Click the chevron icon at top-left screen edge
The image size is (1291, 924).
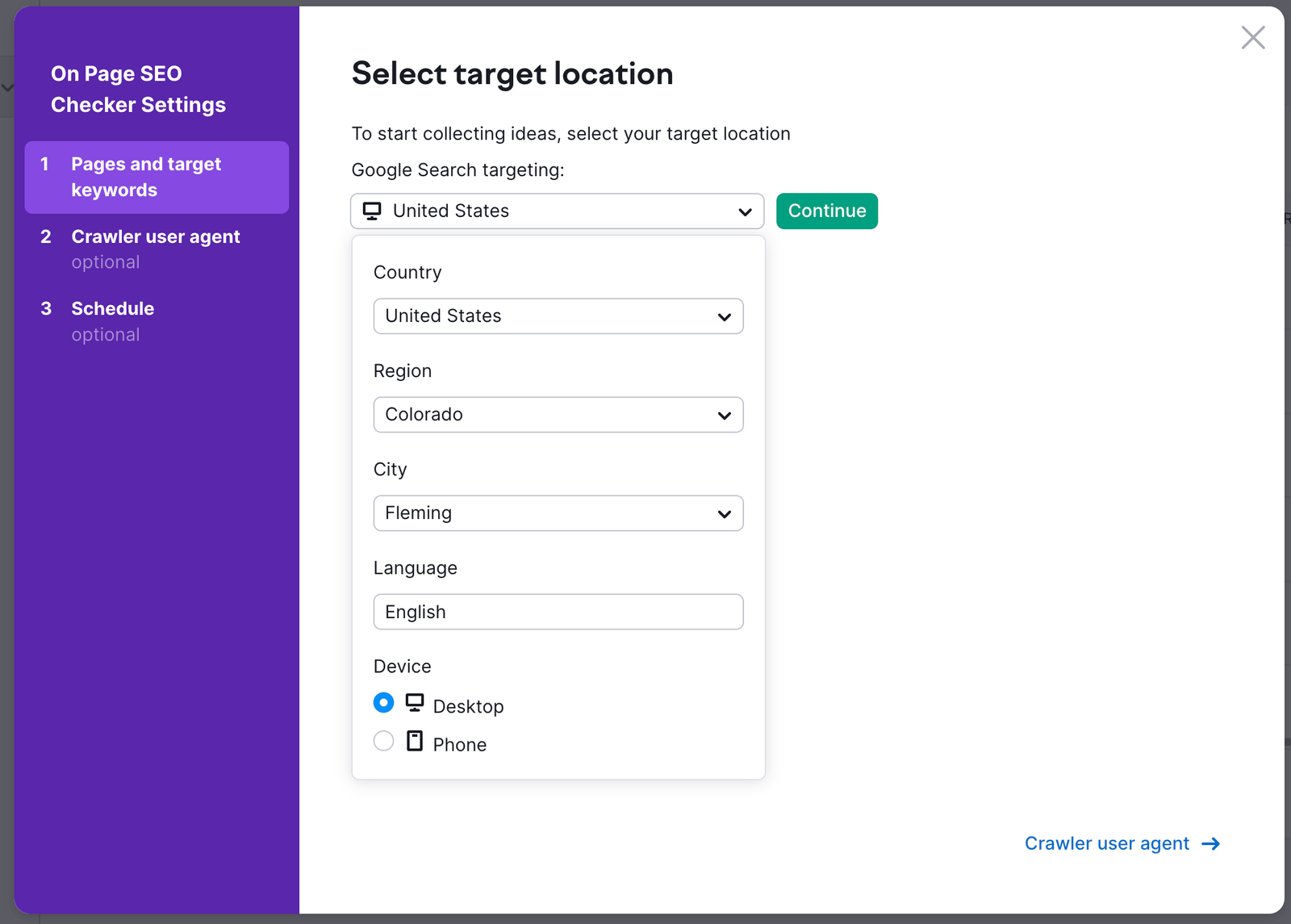coord(8,86)
